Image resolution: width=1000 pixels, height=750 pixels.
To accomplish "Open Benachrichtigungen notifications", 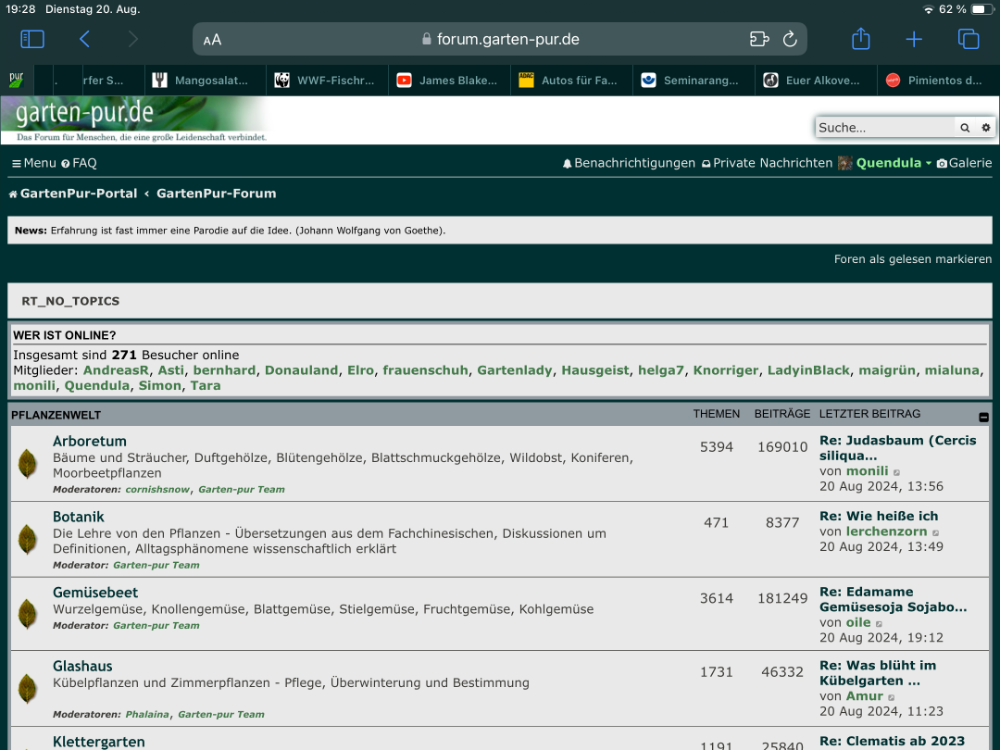I will point(629,163).
